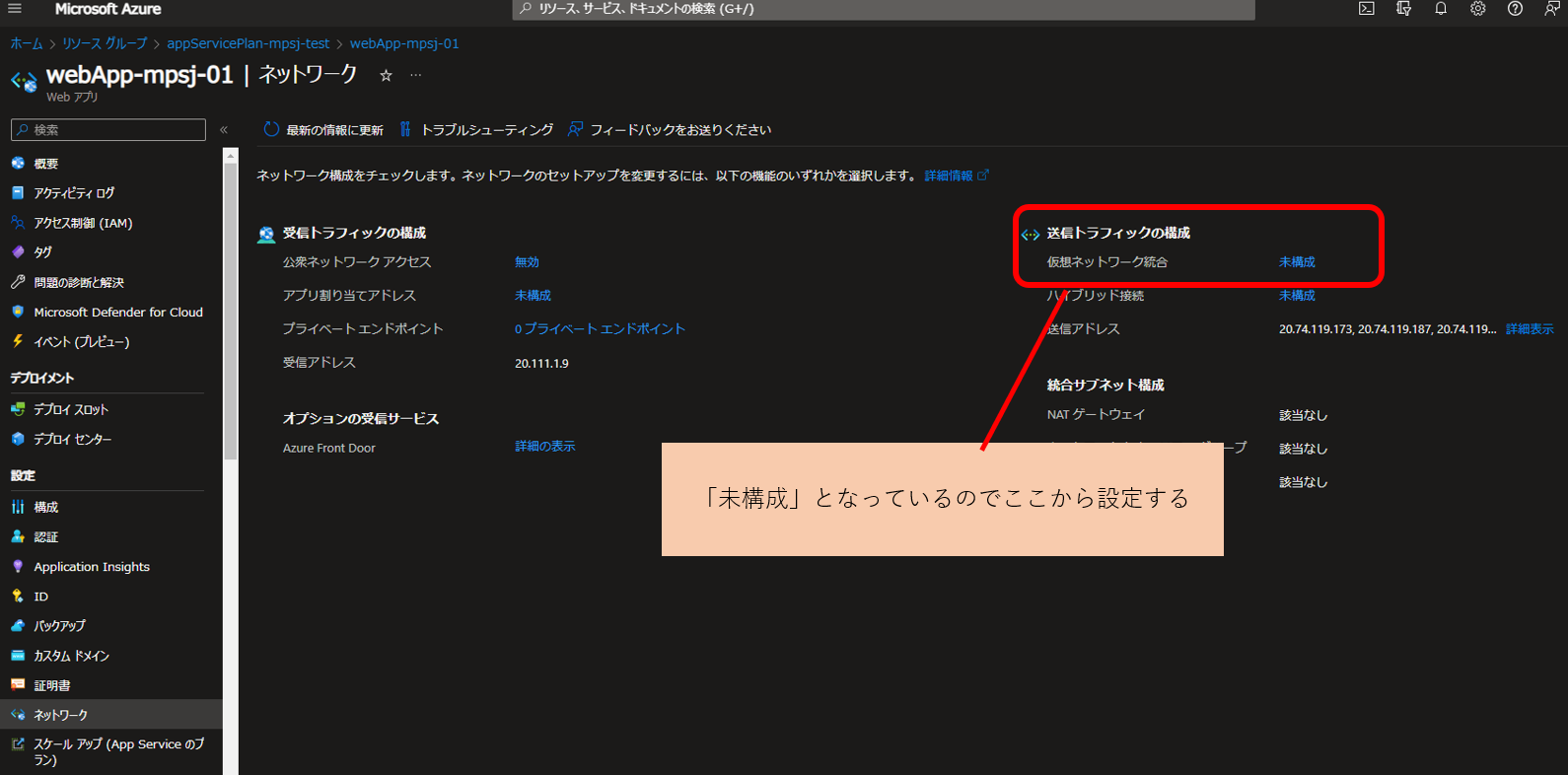Click 該当なし next to NAT ゲートウェイ
Viewport: 1568px width, 775px height.
click(x=1304, y=416)
